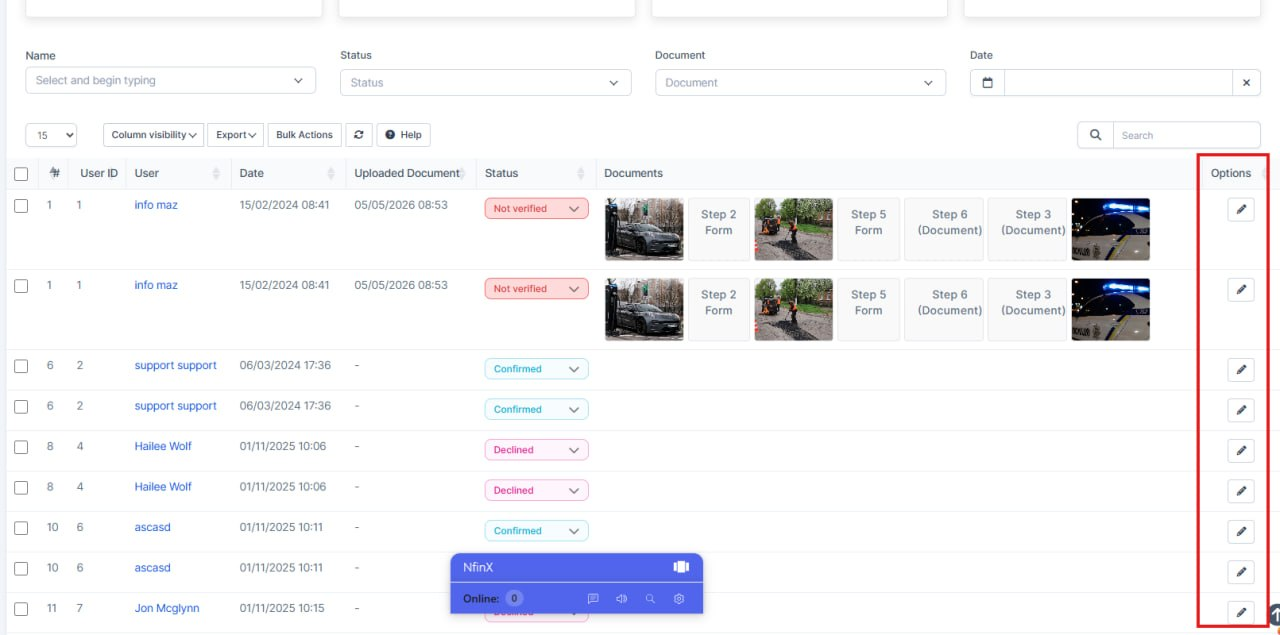The image size is (1280, 635).
Task: Click pencil icon on second info maz row
Action: point(1240,289)
